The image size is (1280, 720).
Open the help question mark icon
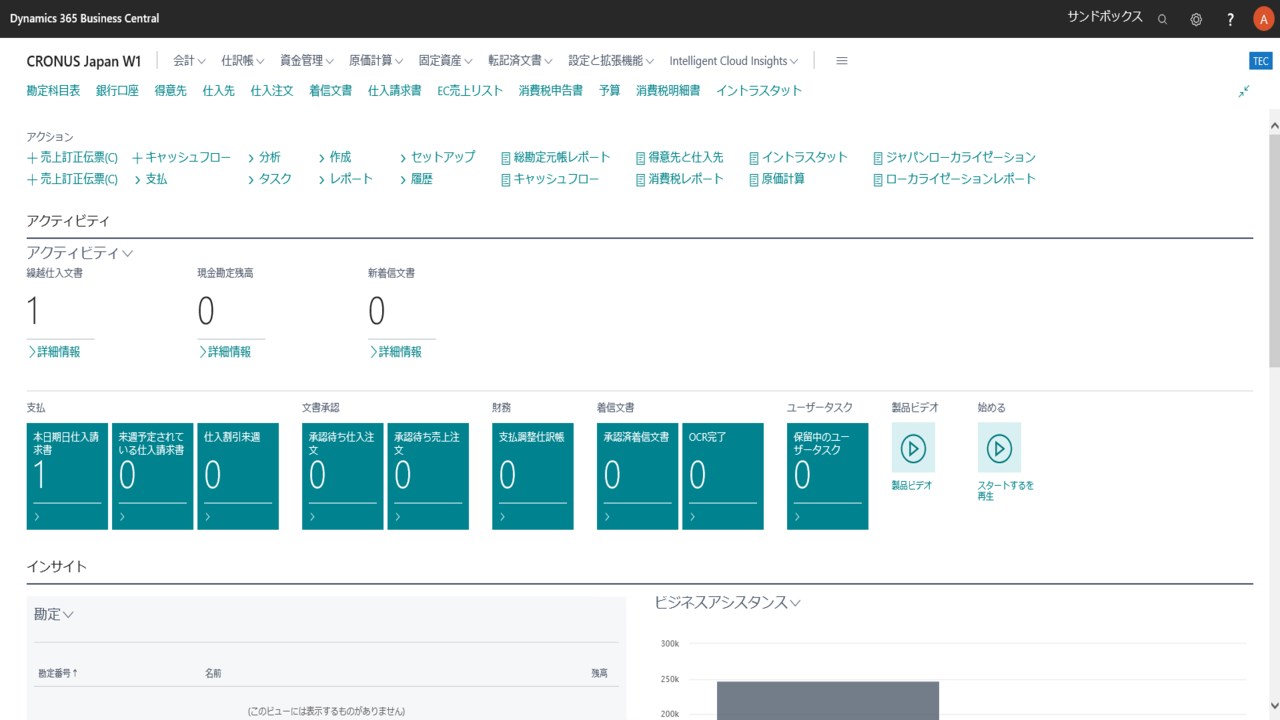[1231, 19]
